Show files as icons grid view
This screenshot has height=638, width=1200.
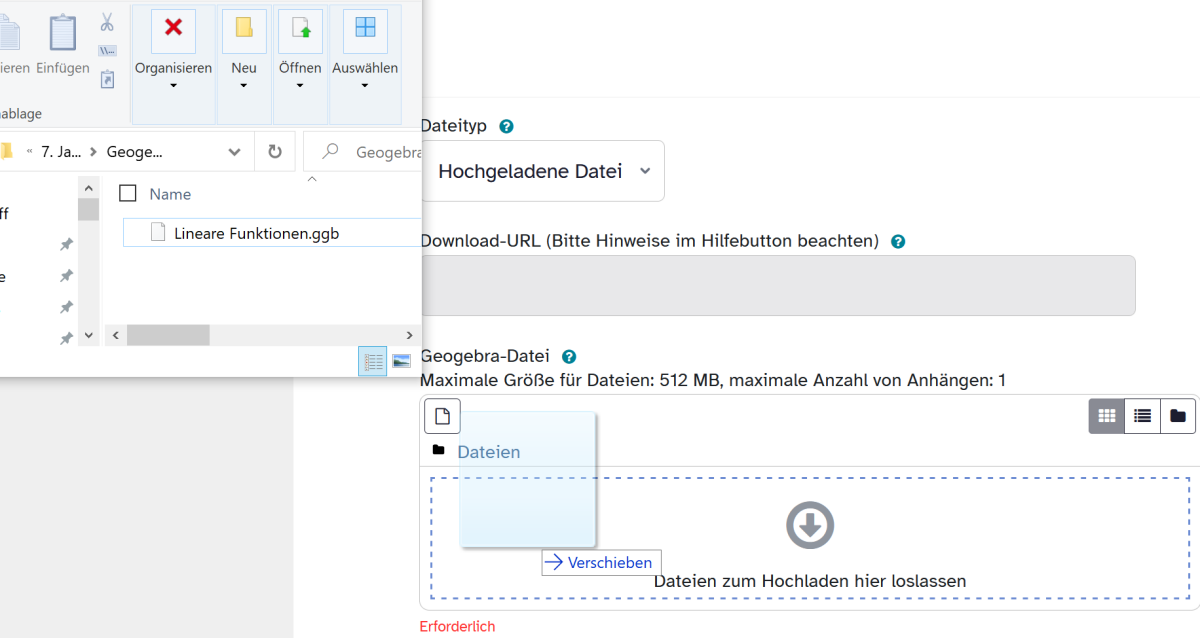click(x=1107, y=416)
